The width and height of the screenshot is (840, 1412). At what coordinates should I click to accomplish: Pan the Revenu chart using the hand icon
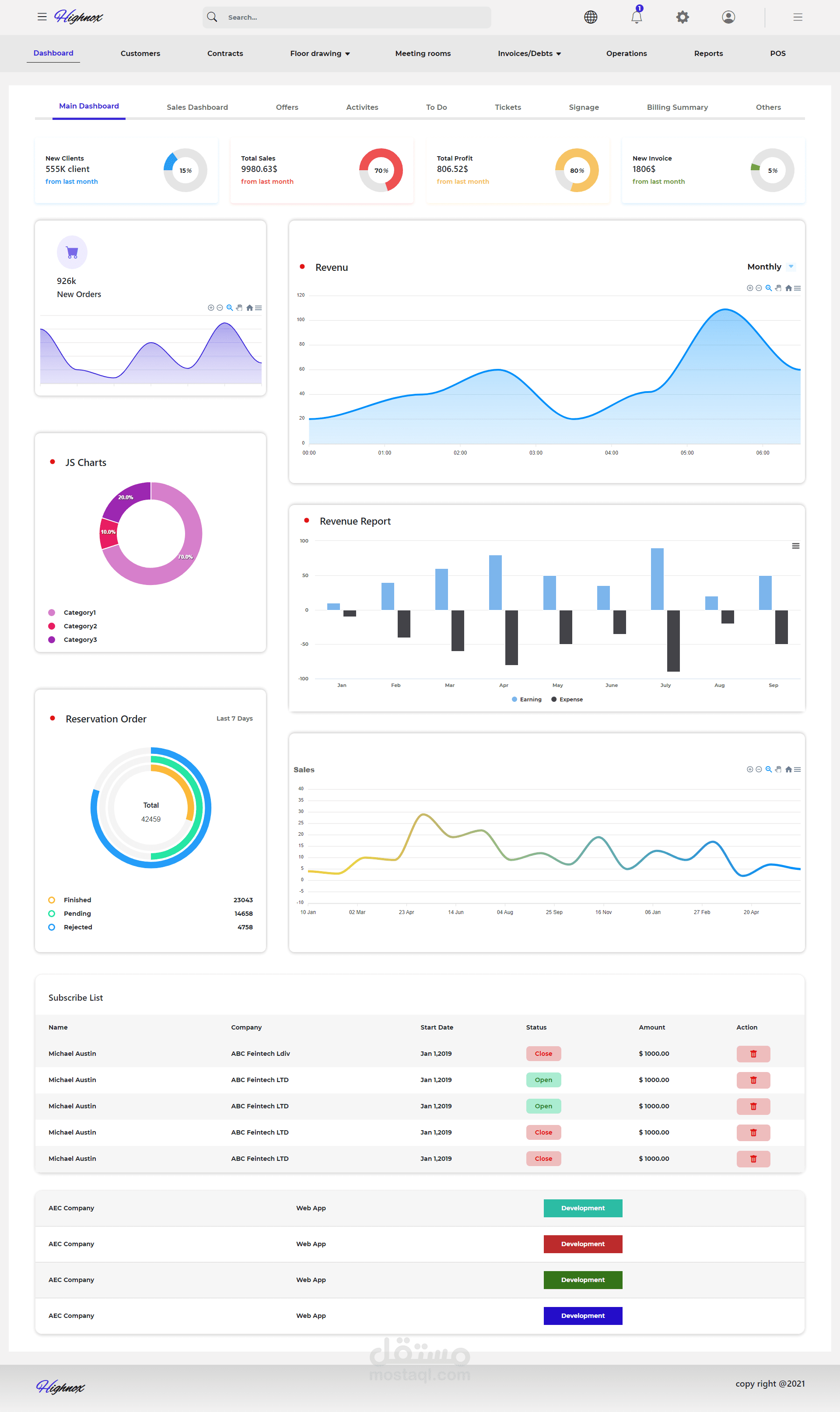pyautogui.click(x=778, y=288)
